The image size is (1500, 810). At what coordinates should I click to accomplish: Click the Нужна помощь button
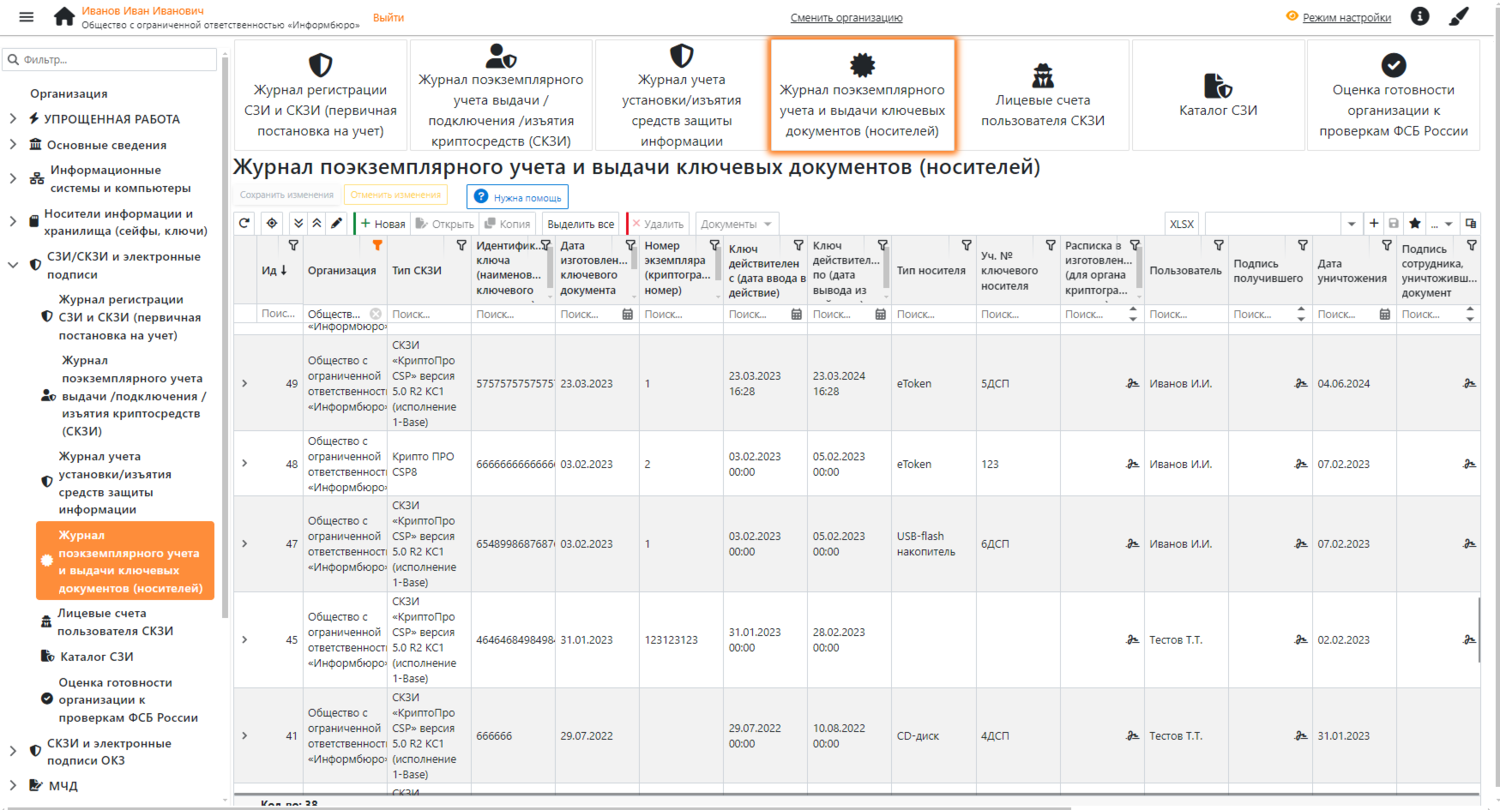pyautogui.click(x=517, y=197)
